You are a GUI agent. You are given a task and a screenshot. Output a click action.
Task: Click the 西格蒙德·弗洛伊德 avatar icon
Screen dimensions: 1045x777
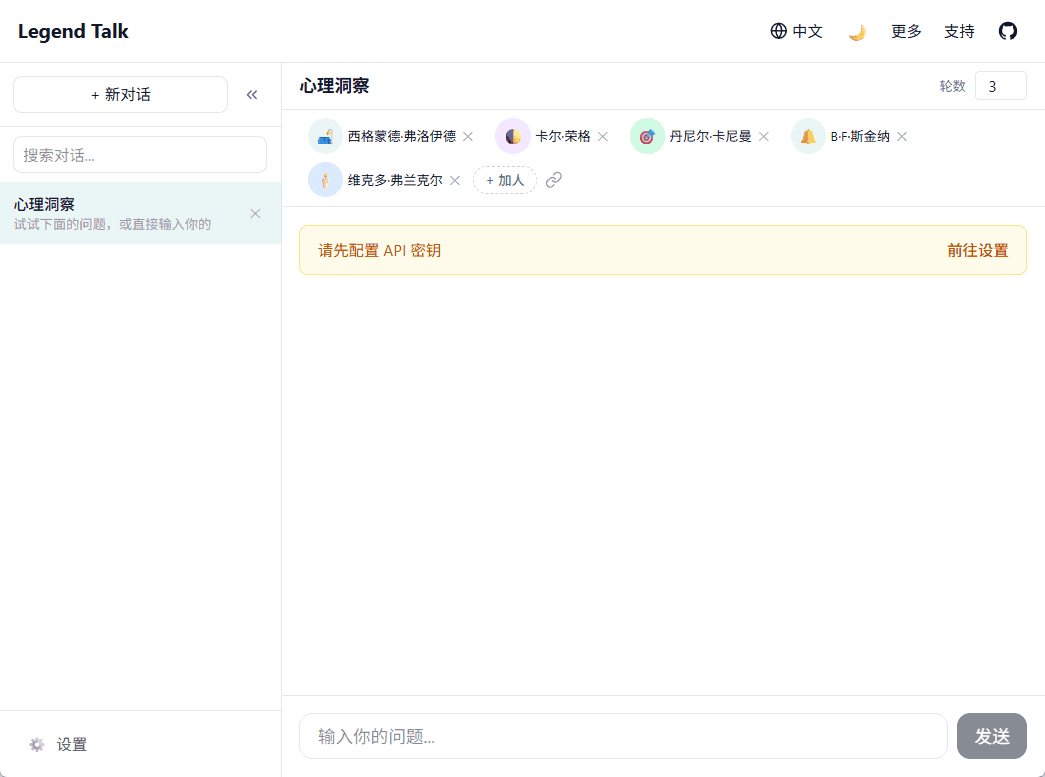tap(325, 136)
